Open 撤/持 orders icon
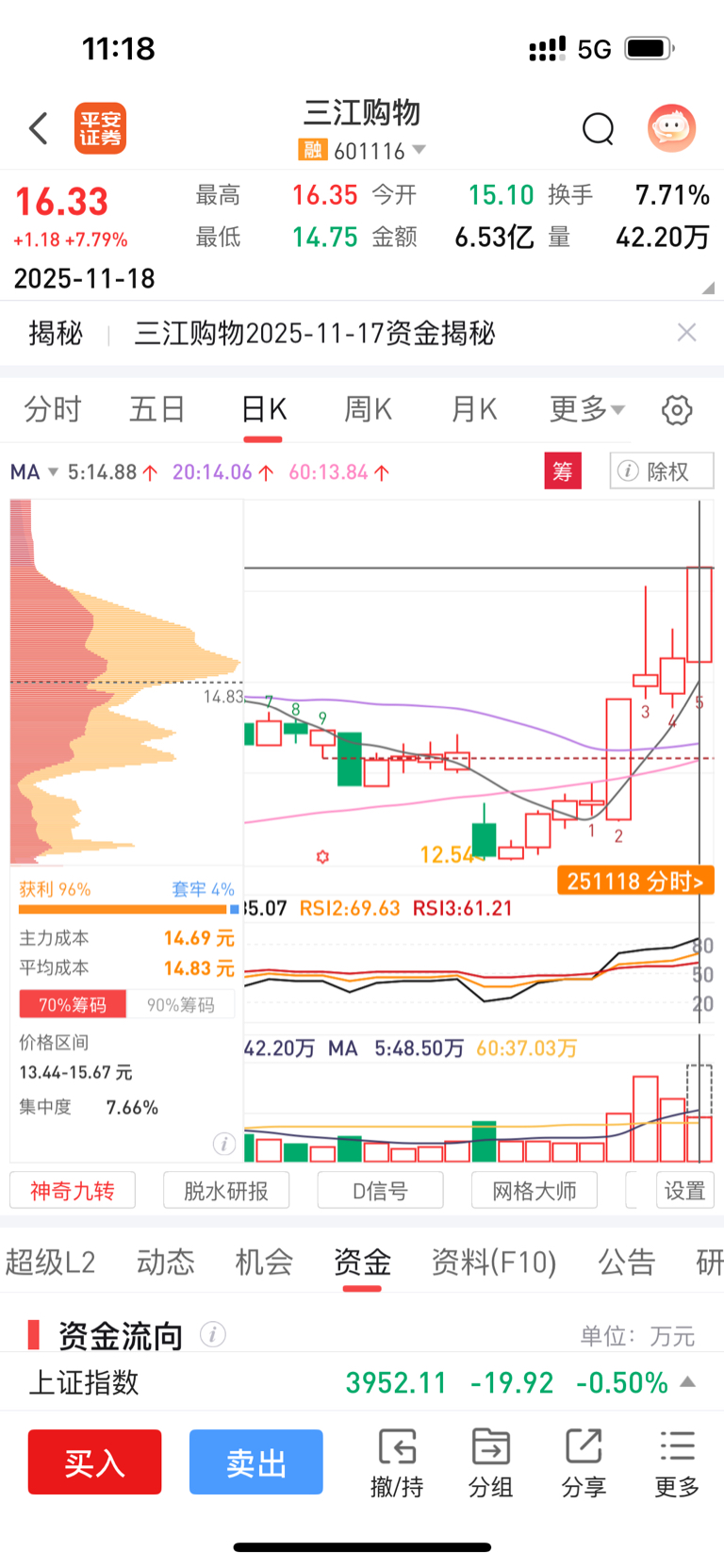Screen dimensions: 724x1568 397,1462
